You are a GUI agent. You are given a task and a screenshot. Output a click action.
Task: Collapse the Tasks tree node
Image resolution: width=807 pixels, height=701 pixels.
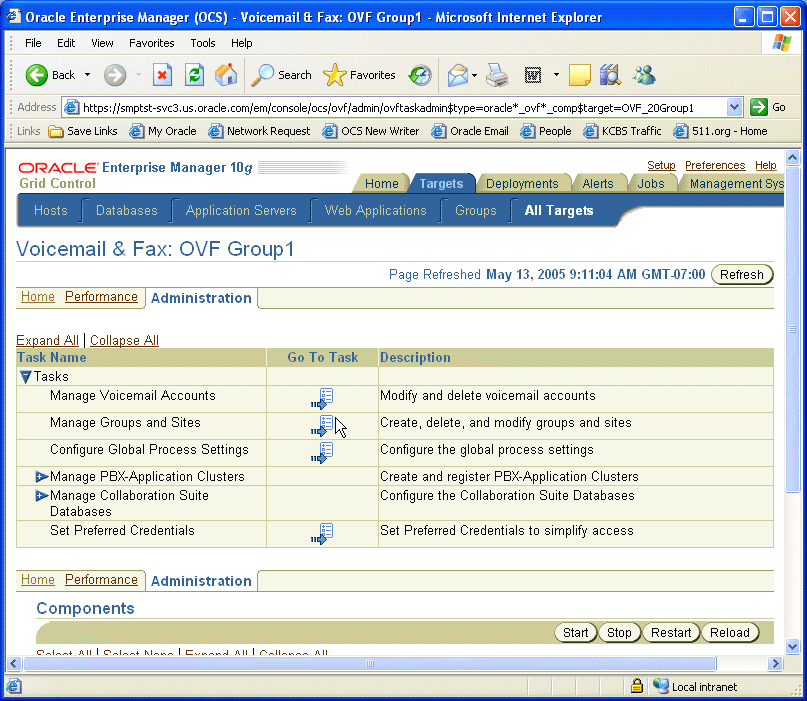24,376
